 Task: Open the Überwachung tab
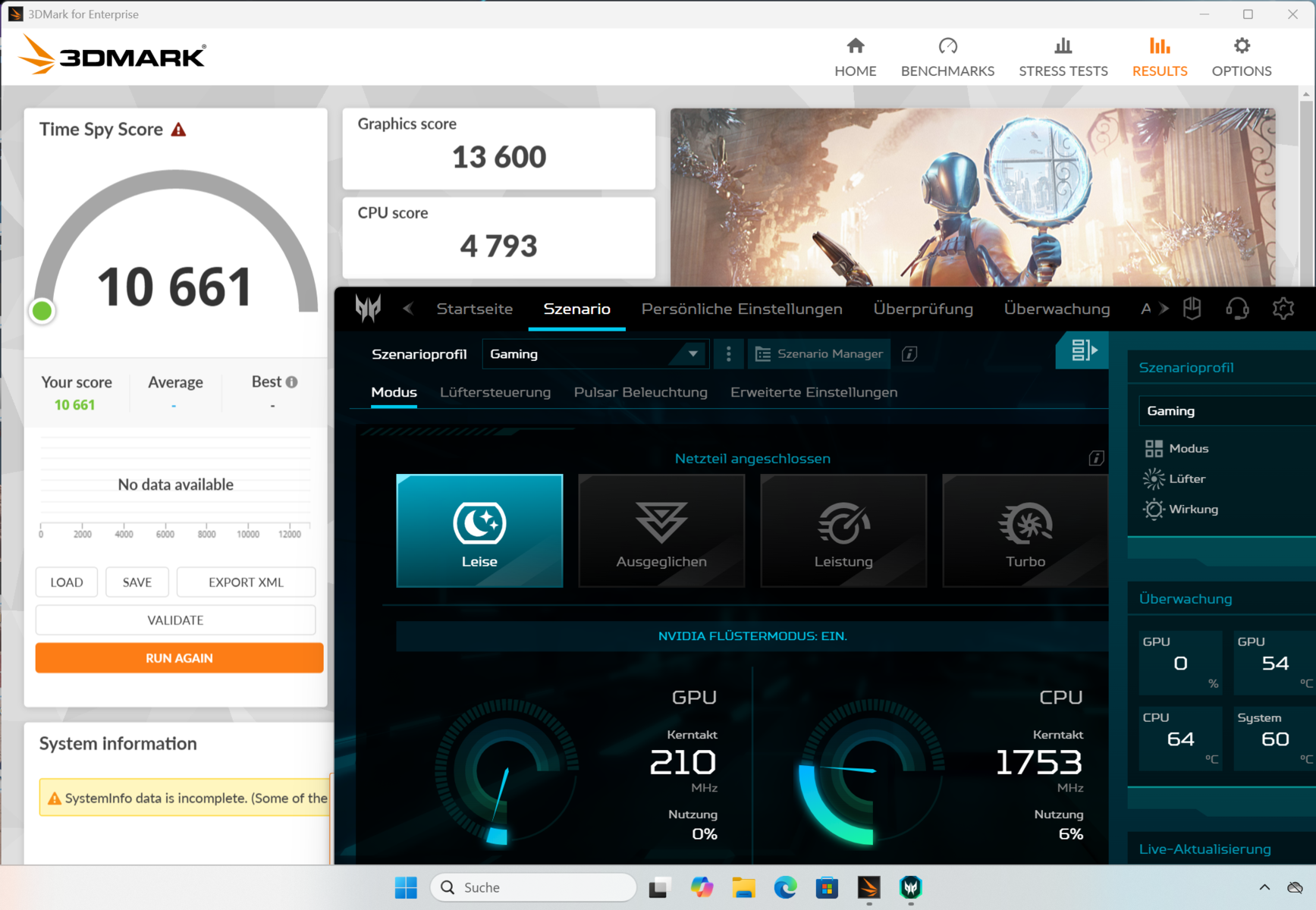(1057, 309)
